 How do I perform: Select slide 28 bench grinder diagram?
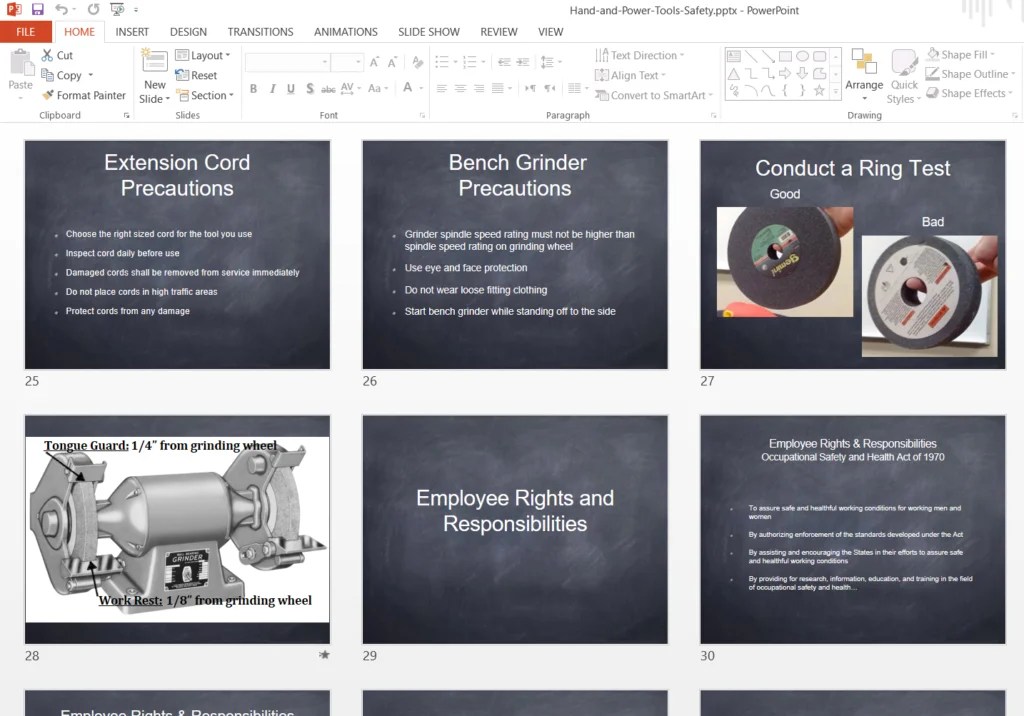point(177,529)
